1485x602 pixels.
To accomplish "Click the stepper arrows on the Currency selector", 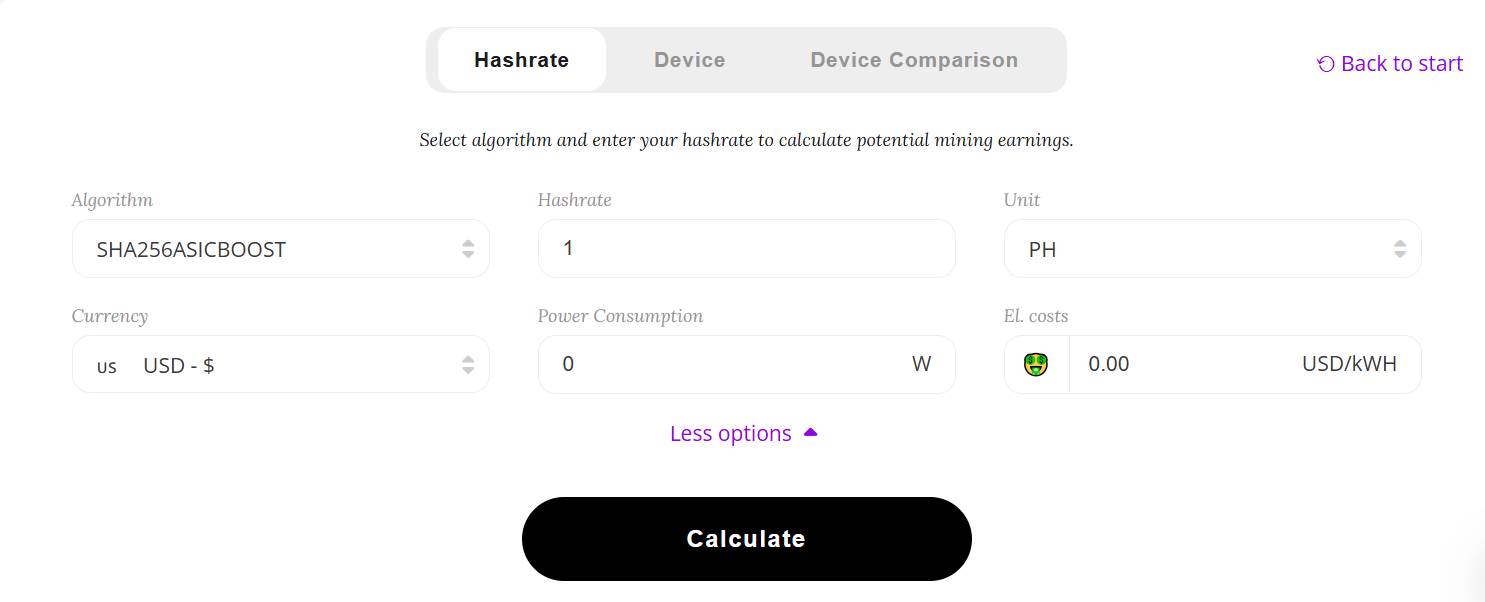I will [x=468, y=364].
